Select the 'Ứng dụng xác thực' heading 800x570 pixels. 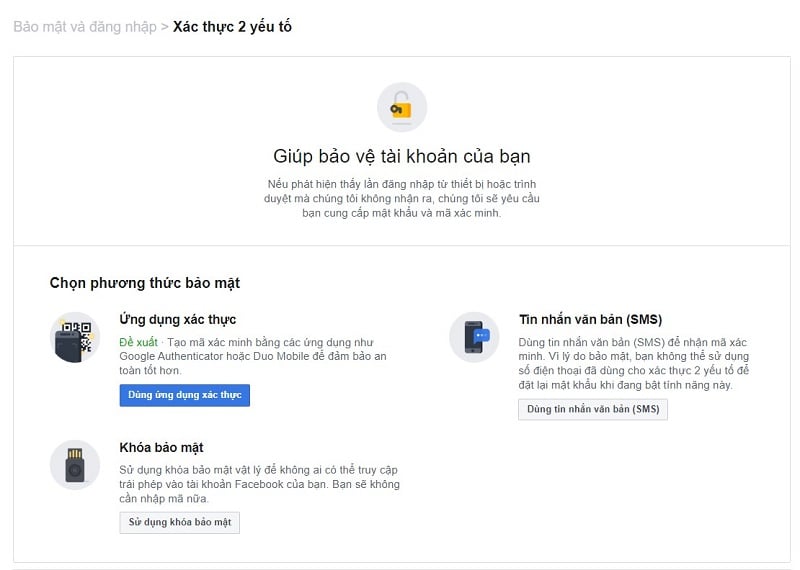point(178,319)
